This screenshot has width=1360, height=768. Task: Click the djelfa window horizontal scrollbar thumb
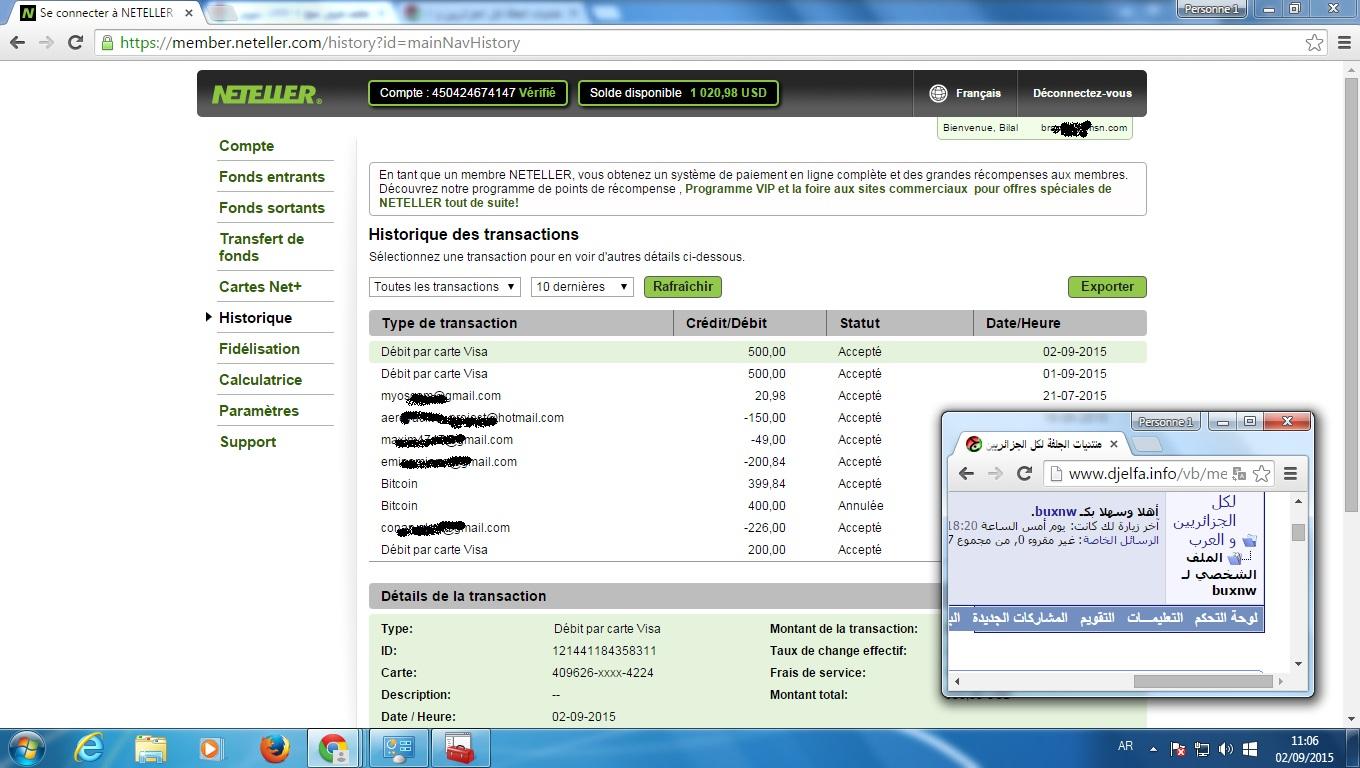[x=1203, y=681]
